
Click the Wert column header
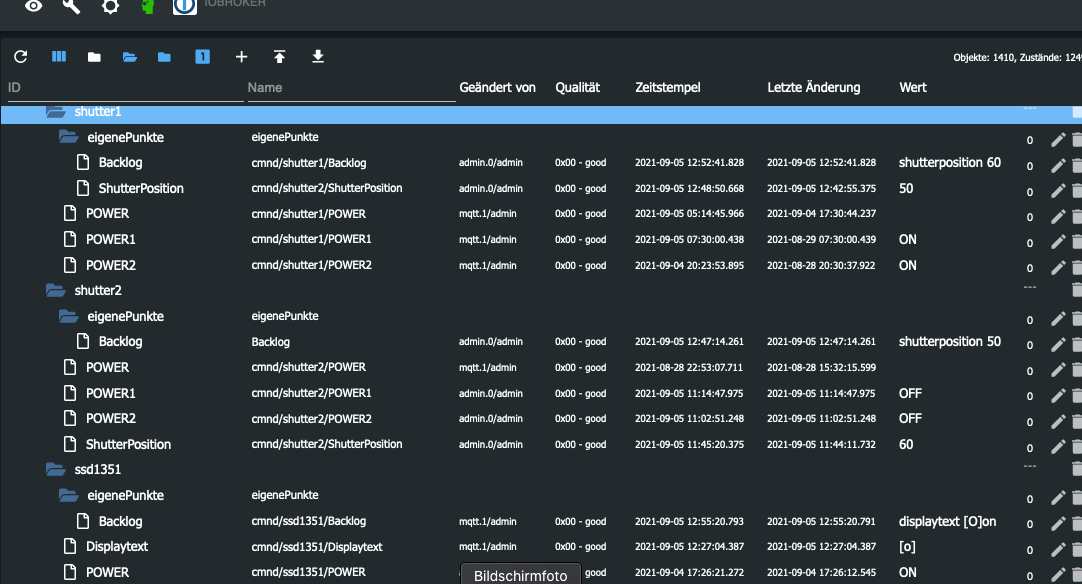[913, 88]
